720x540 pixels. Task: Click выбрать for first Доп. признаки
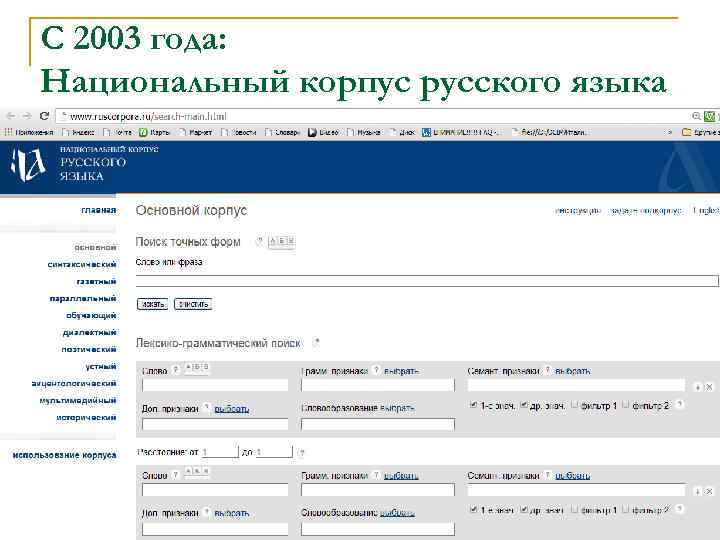pos(232,409)
